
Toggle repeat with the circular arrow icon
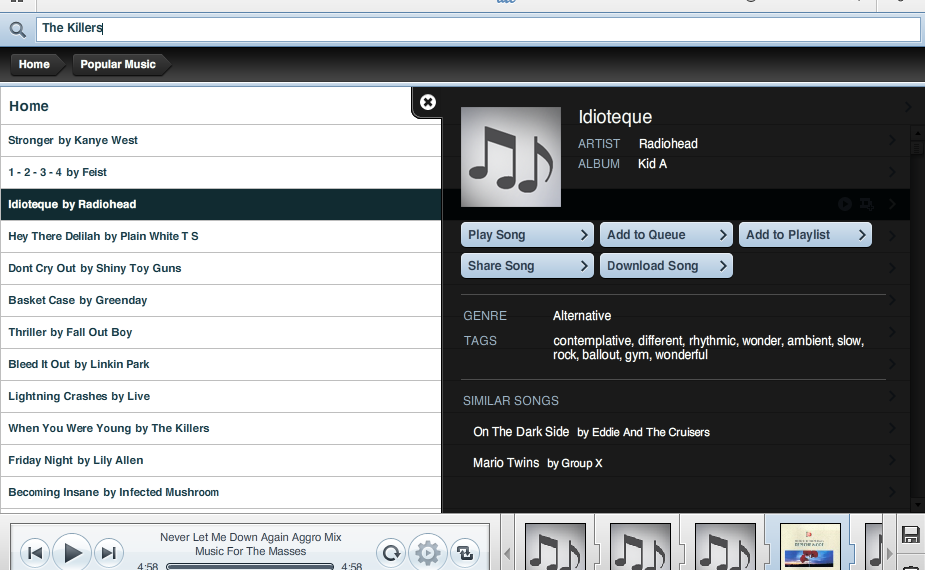[x=391, y=553]
